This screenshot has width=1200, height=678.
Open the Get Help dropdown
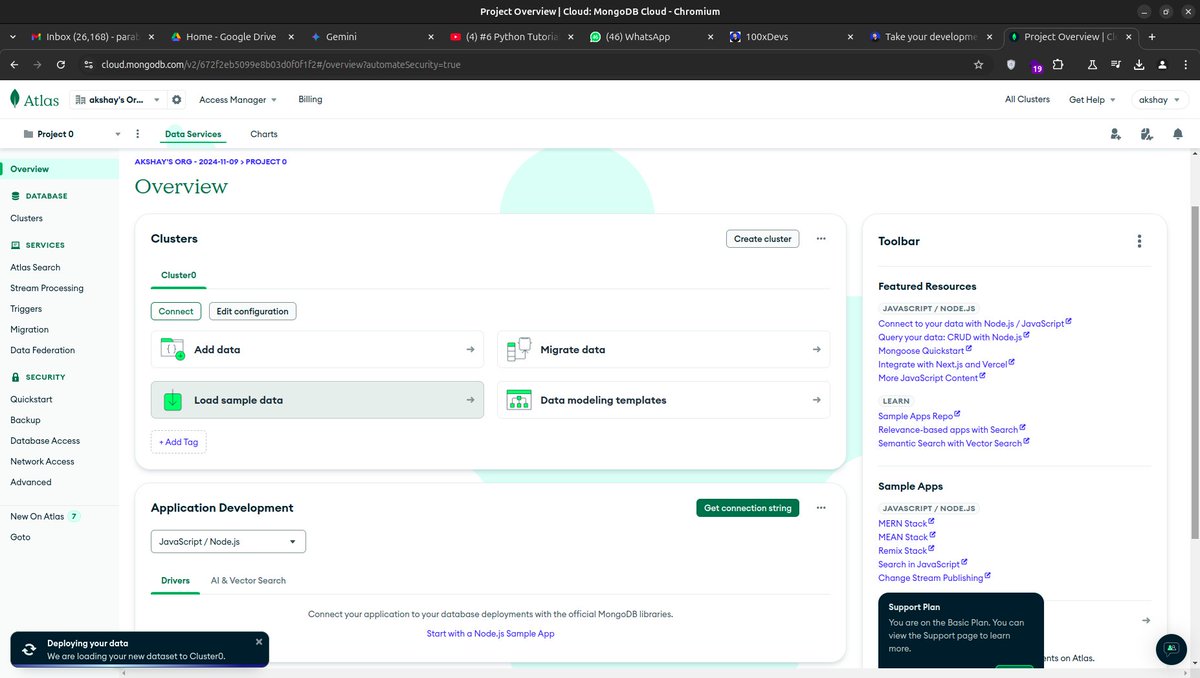[x=1092, y=100]
